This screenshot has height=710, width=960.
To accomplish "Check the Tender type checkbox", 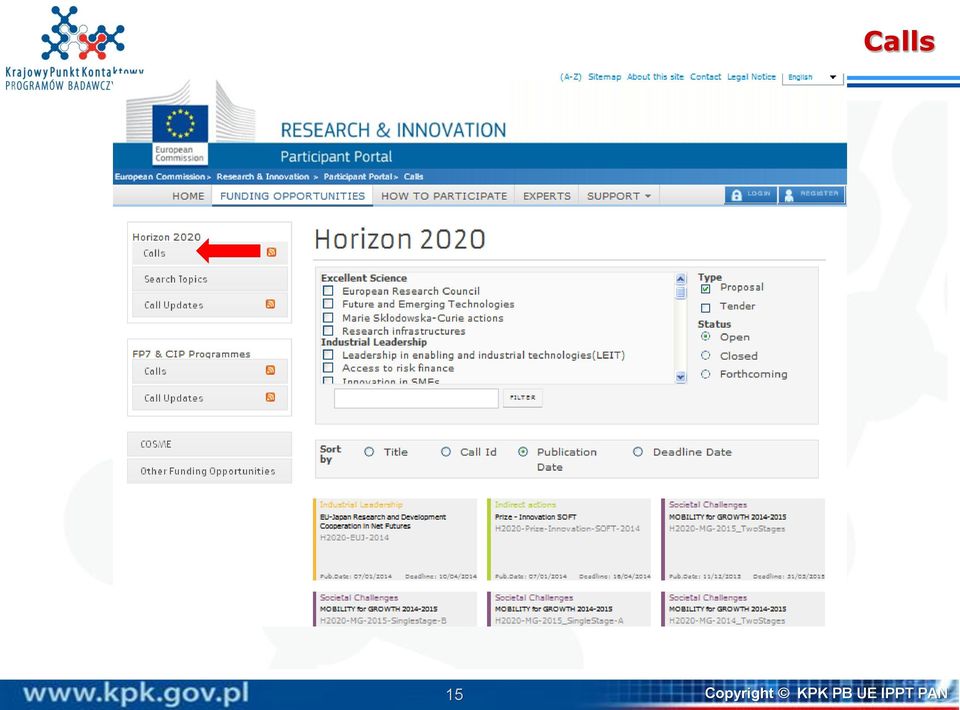I will (x=705, y=307).
